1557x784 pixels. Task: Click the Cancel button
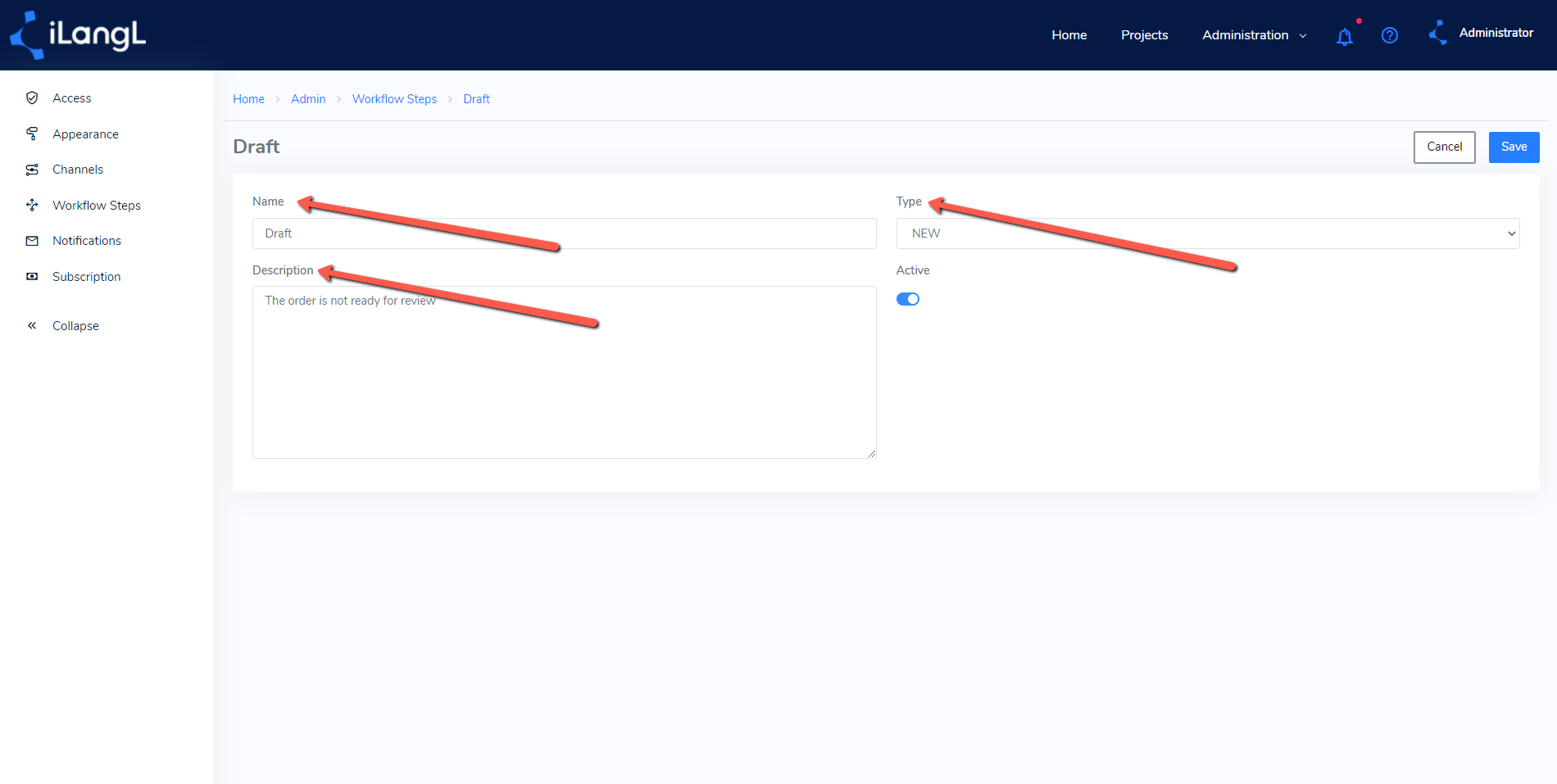(x=1445, y=147)
